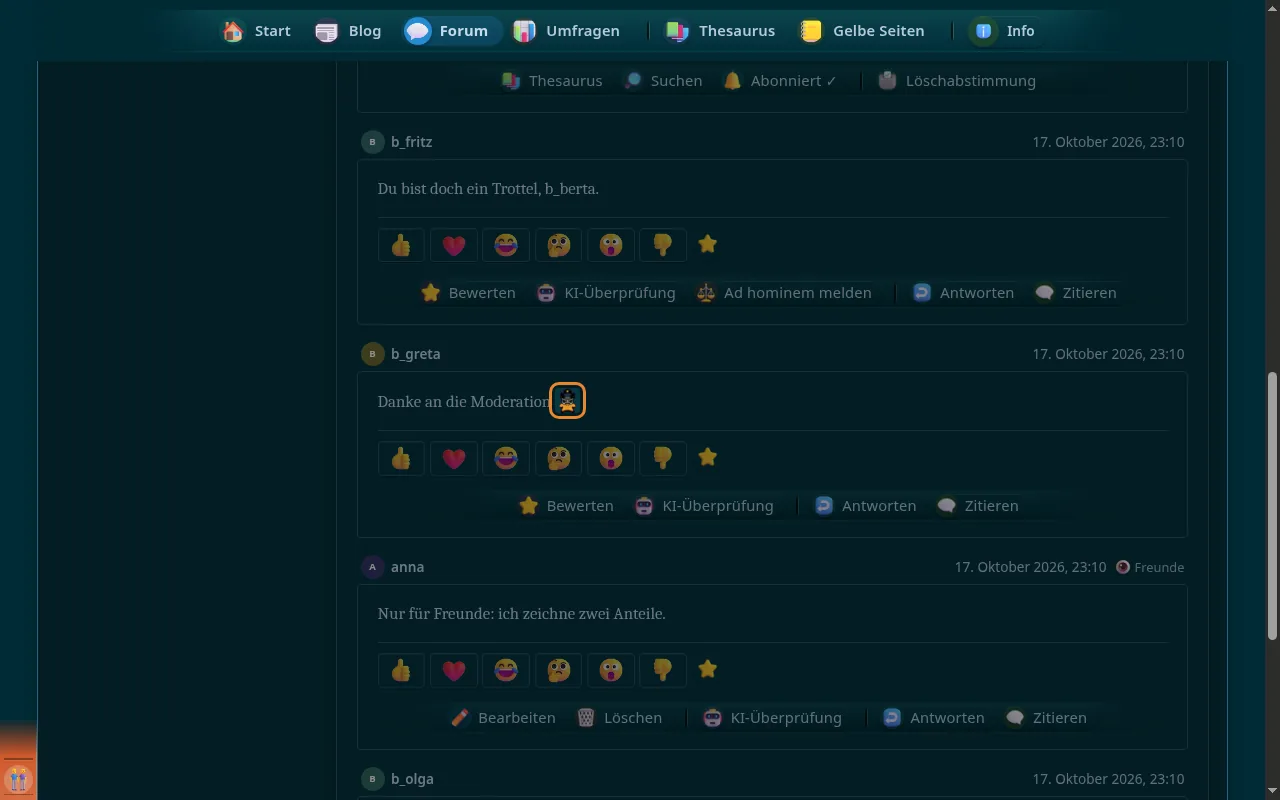The width and height of the screenshot is (1280, 800).
Task: Add thinking-face reaction to b_greta's post
Action: pos(558,458)
